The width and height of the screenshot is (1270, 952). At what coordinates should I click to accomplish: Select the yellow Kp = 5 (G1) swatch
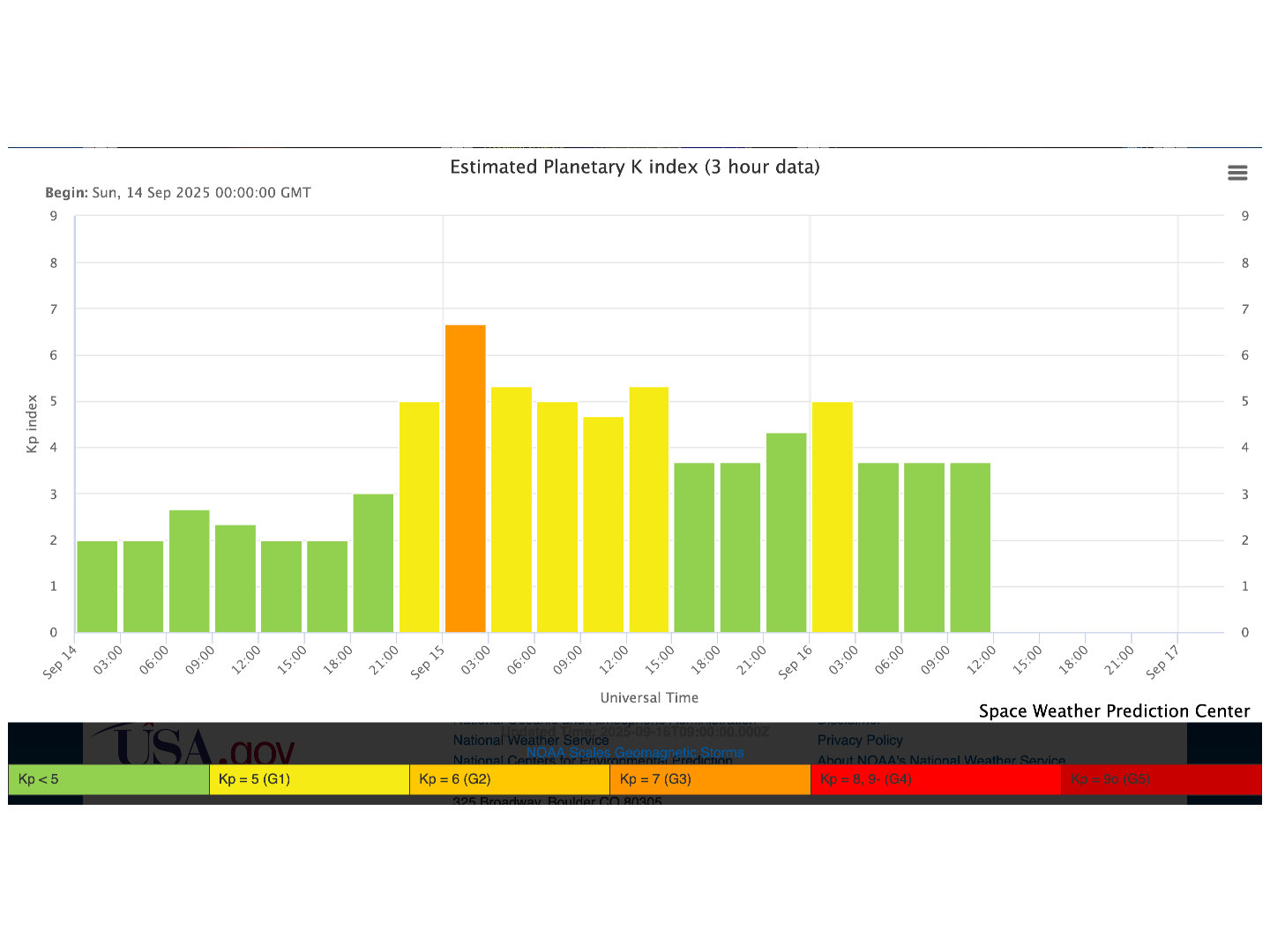pyautogui.click(x=309, y=779)
